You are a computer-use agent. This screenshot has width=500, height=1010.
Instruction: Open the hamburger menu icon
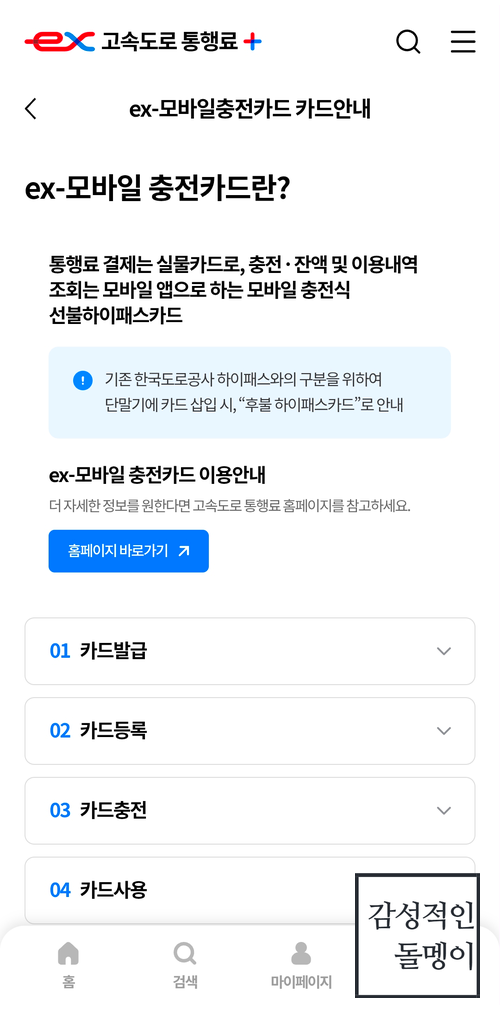[463, 42]
